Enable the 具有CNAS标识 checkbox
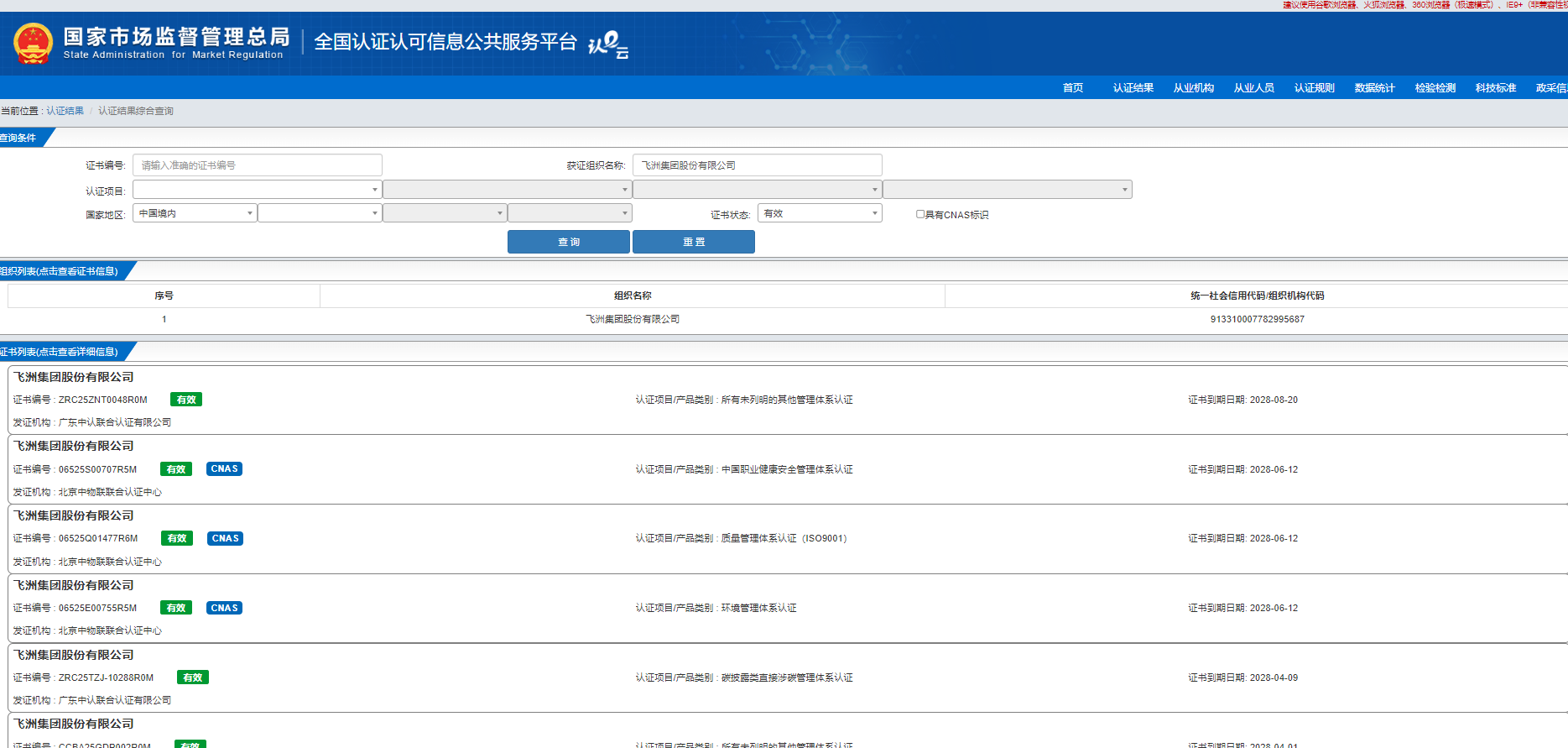 [x=920, y=214]
